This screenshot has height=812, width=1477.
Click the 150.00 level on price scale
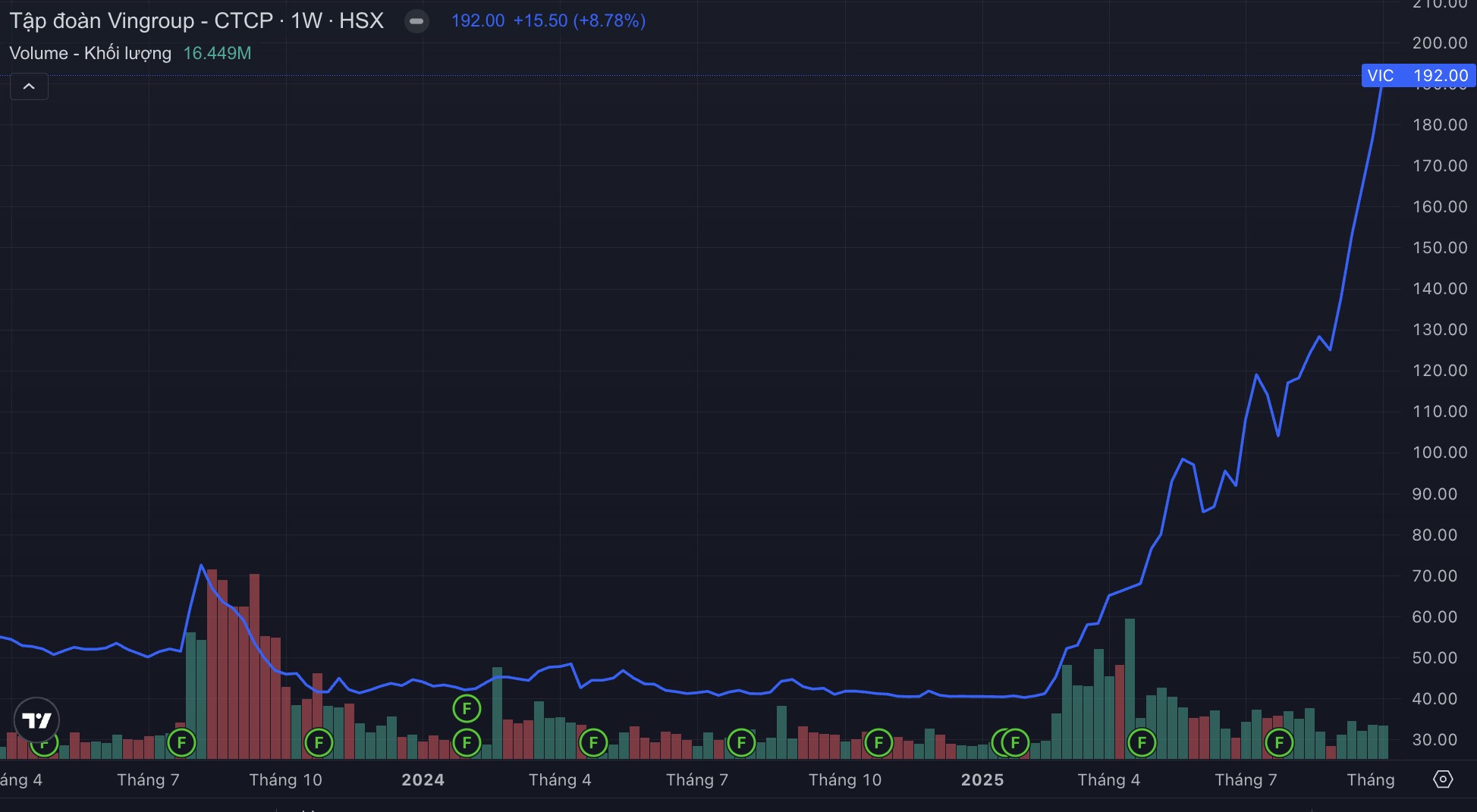(x=1439, y=248)
